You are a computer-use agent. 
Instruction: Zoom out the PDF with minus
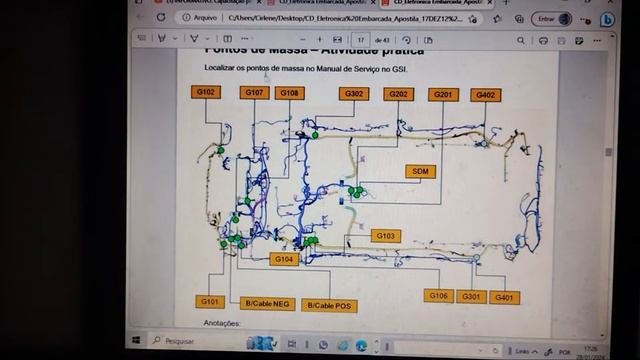point(302,40)
